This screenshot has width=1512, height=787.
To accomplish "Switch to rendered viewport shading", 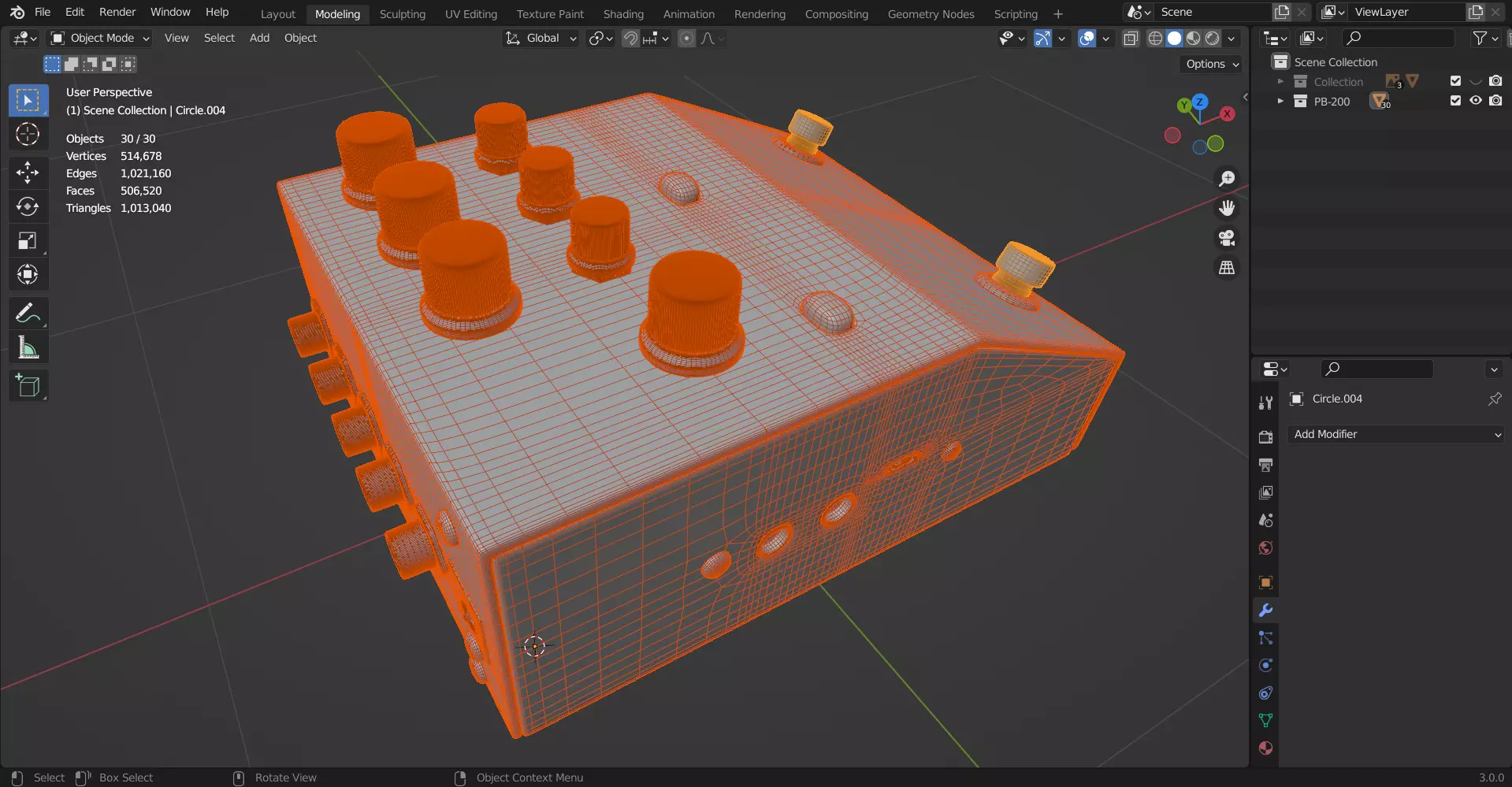I will point(1213,38).
